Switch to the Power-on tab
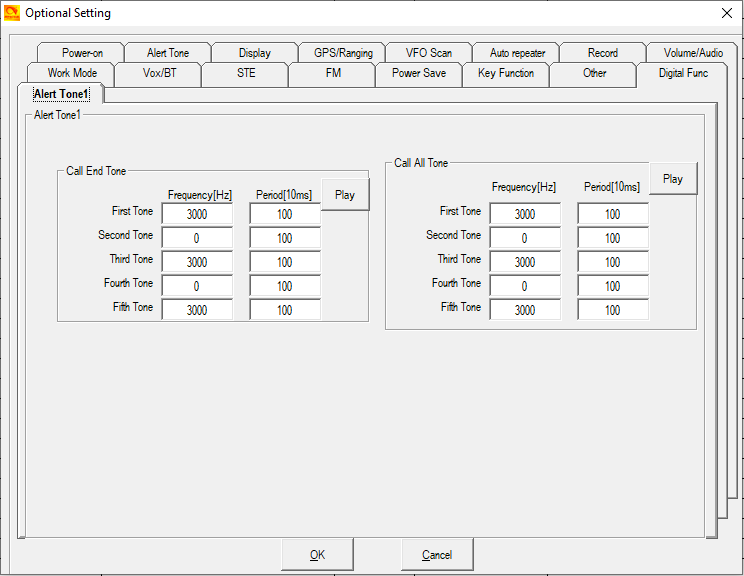 tap(82, 53)
